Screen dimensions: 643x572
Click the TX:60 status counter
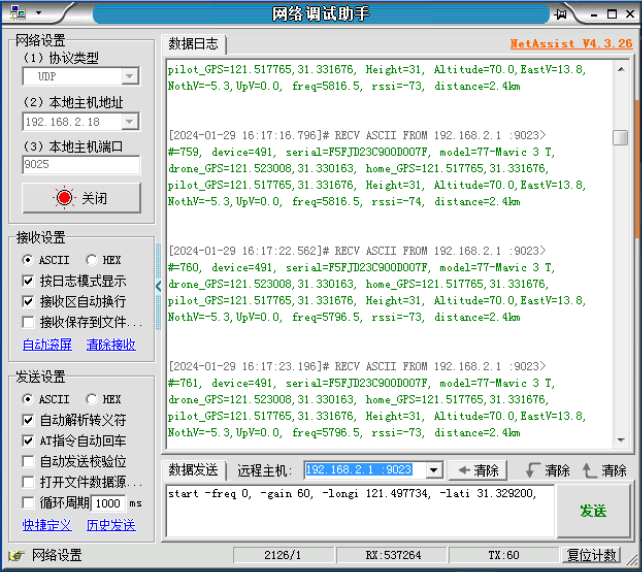pyautogui.click(x=504, y=556)
